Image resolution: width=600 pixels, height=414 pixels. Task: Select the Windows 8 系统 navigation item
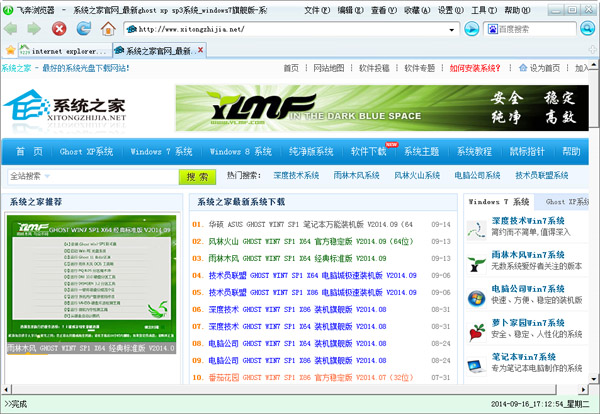click(240, 152)
